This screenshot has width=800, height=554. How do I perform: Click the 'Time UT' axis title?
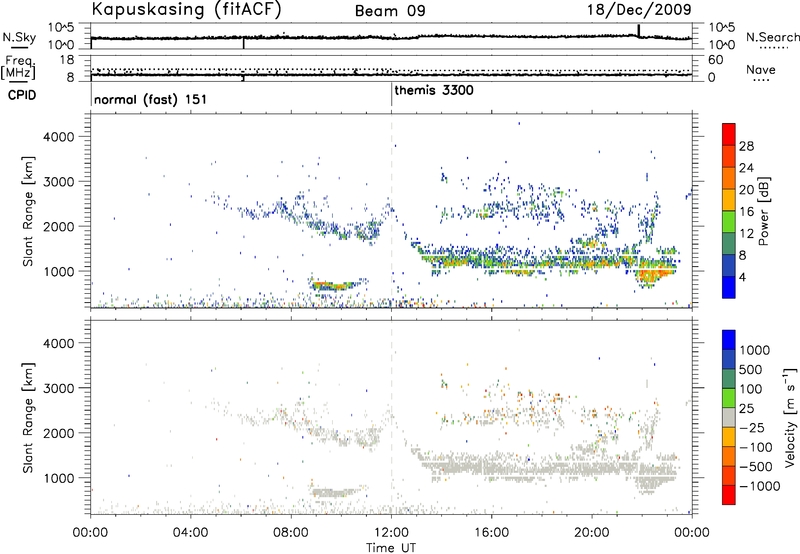pyautogui.click(x=391, y=548)
